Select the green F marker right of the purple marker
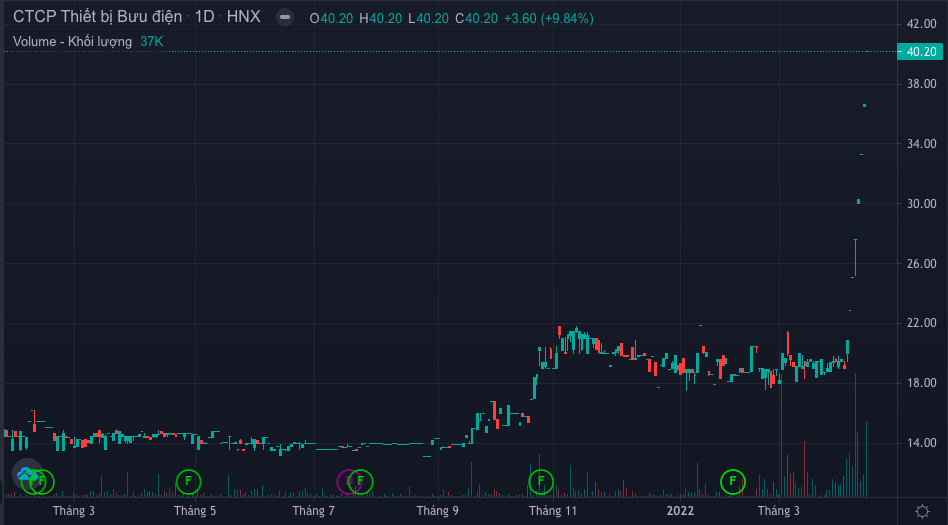The height and width of the screenshot is (525, 948). (x=361, y=482)
